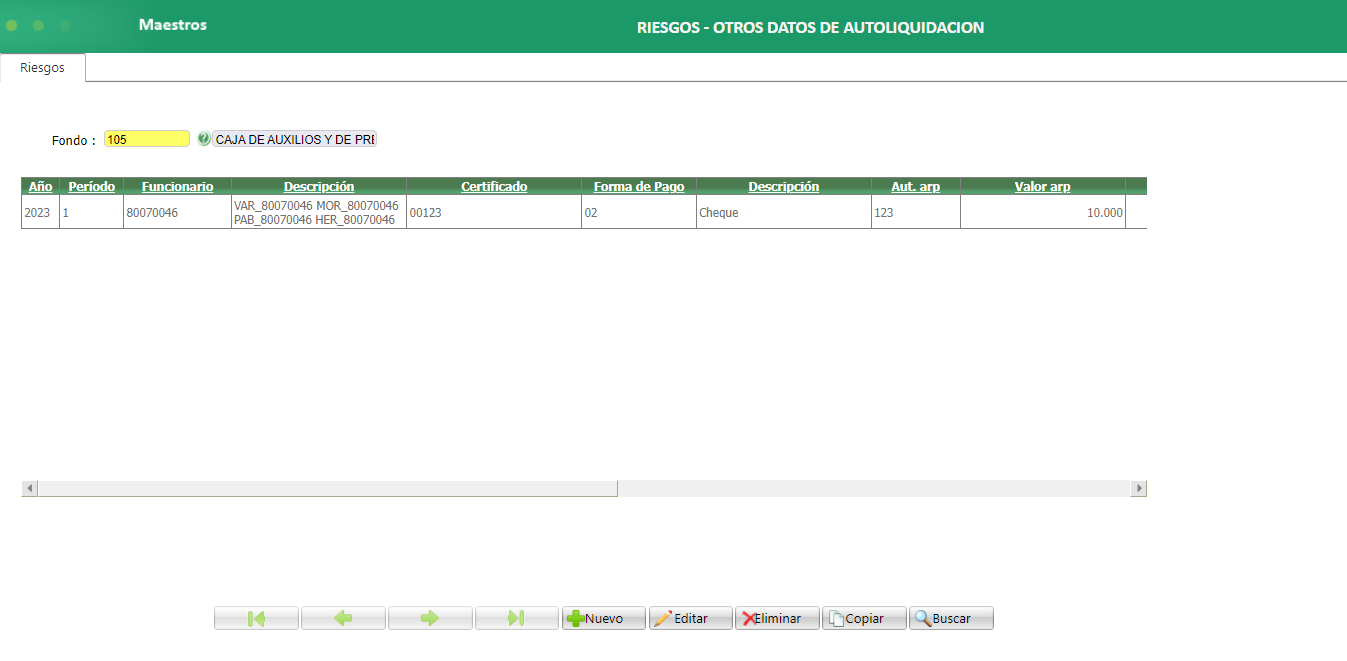This screenshot has height=661, width=1347.
Task: Click the green plus icon on Nuevo
Action: [578, 618]
